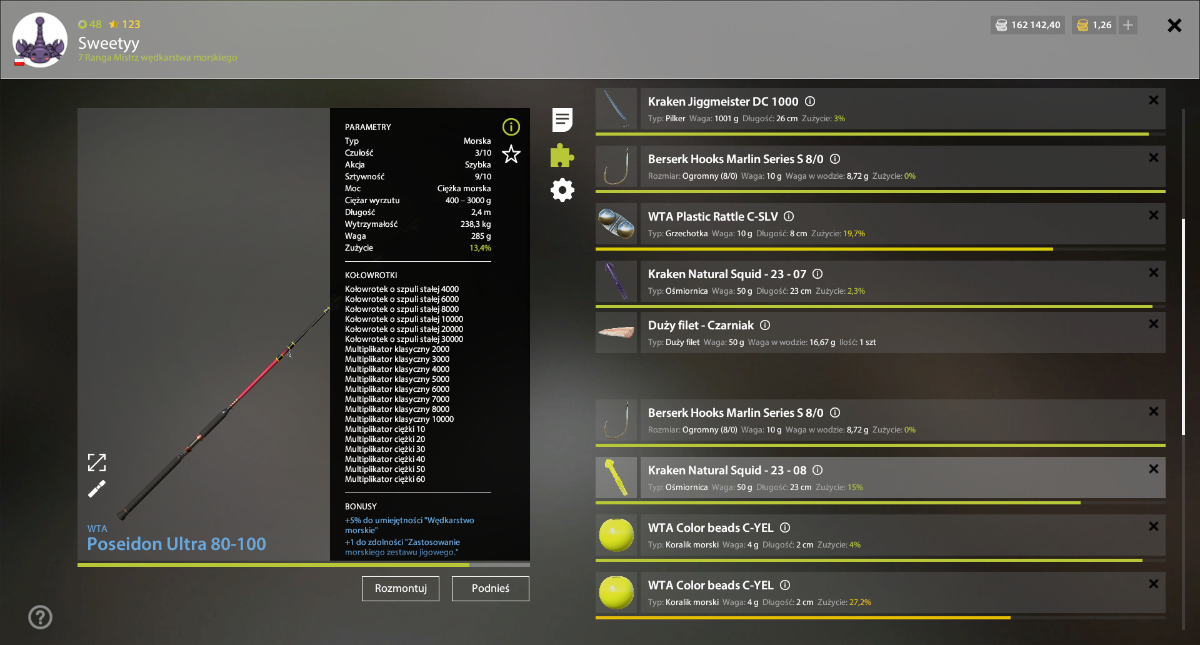Image resolution: width=1200 pixels, height=645 pixels.
Task: Select the Kraken Natural Squid 23-08 row
Action: (x=881, y=478)
